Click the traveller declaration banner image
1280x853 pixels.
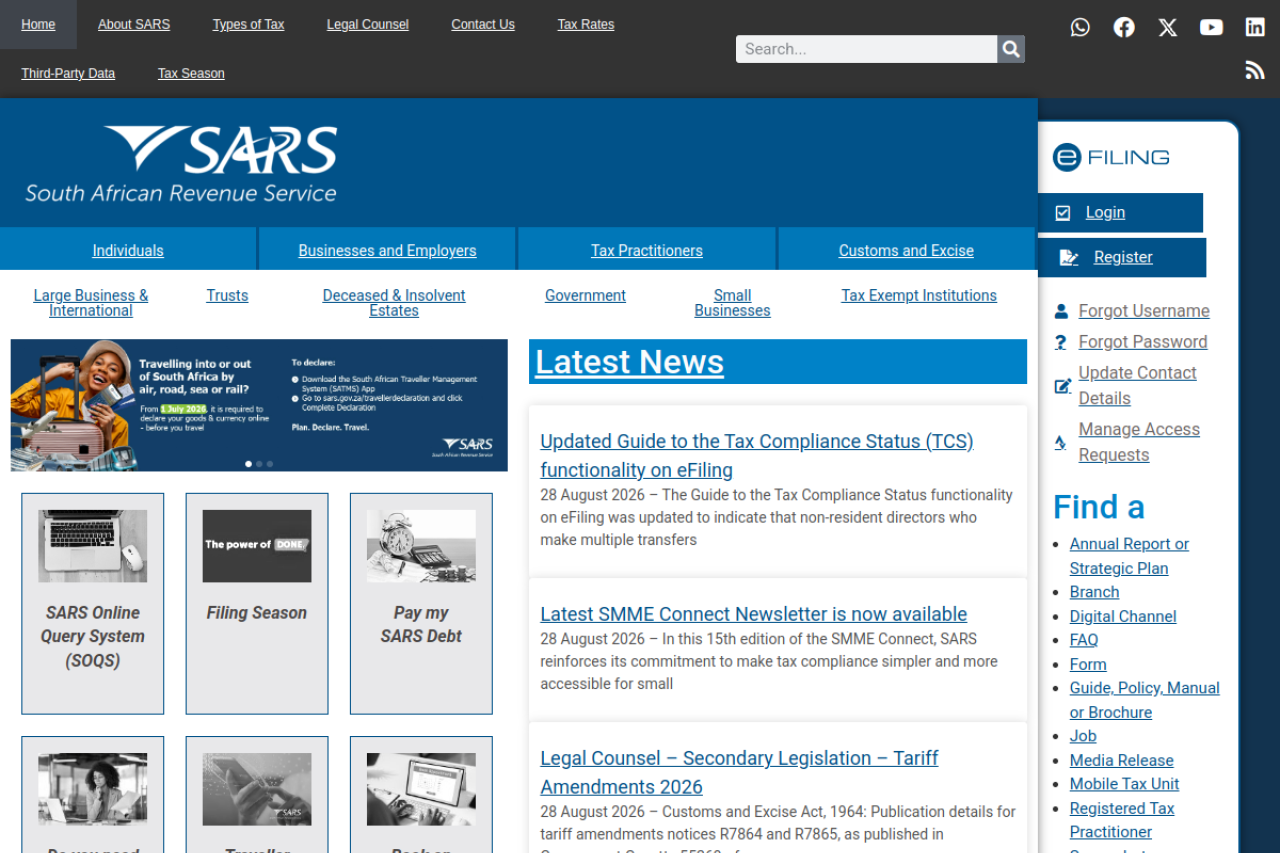tap(259, 405)
